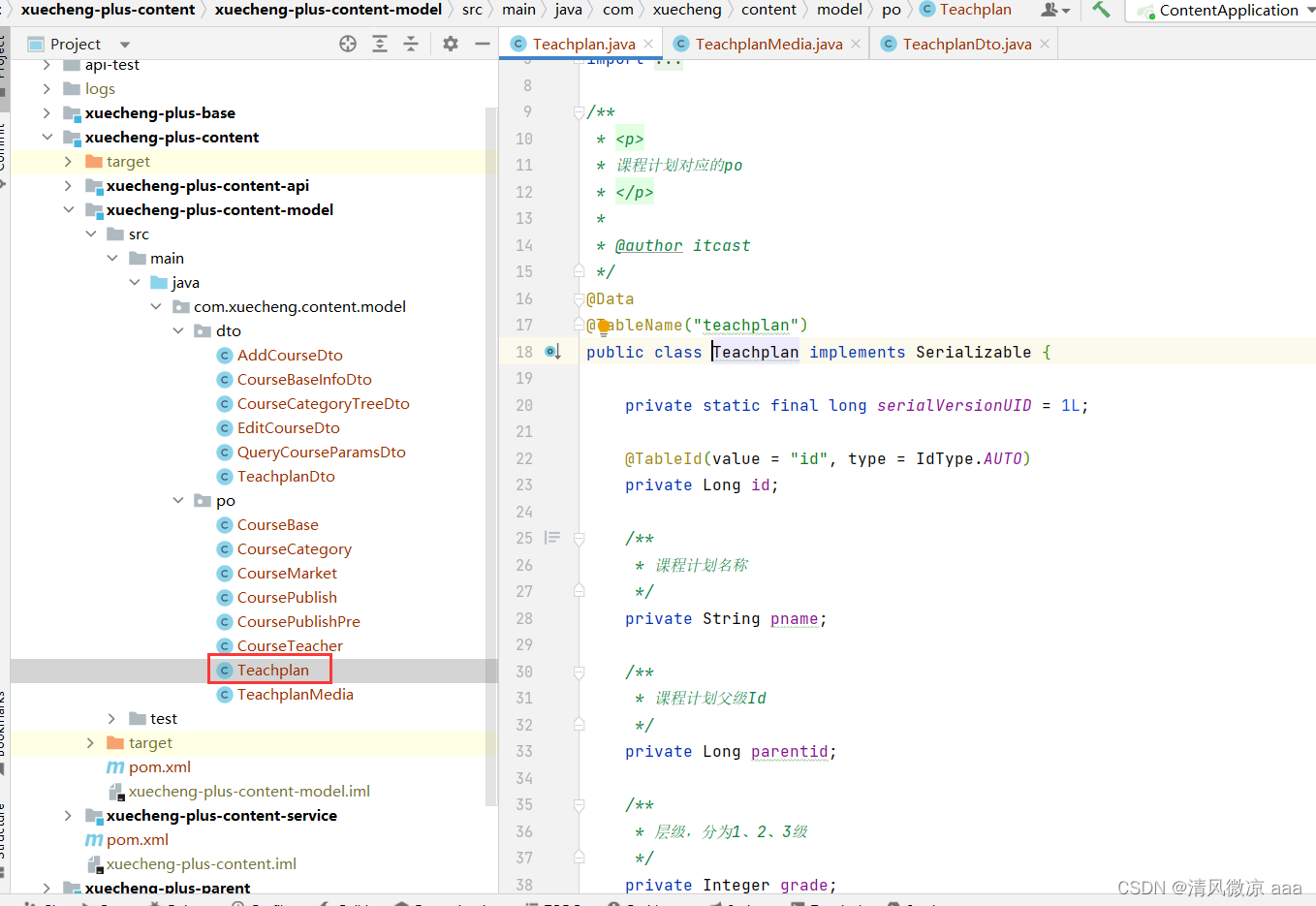Viewport: 1316px width, 906px height.
Task: Expand the xuecheng-plus-base module
Action: point(47,112)
